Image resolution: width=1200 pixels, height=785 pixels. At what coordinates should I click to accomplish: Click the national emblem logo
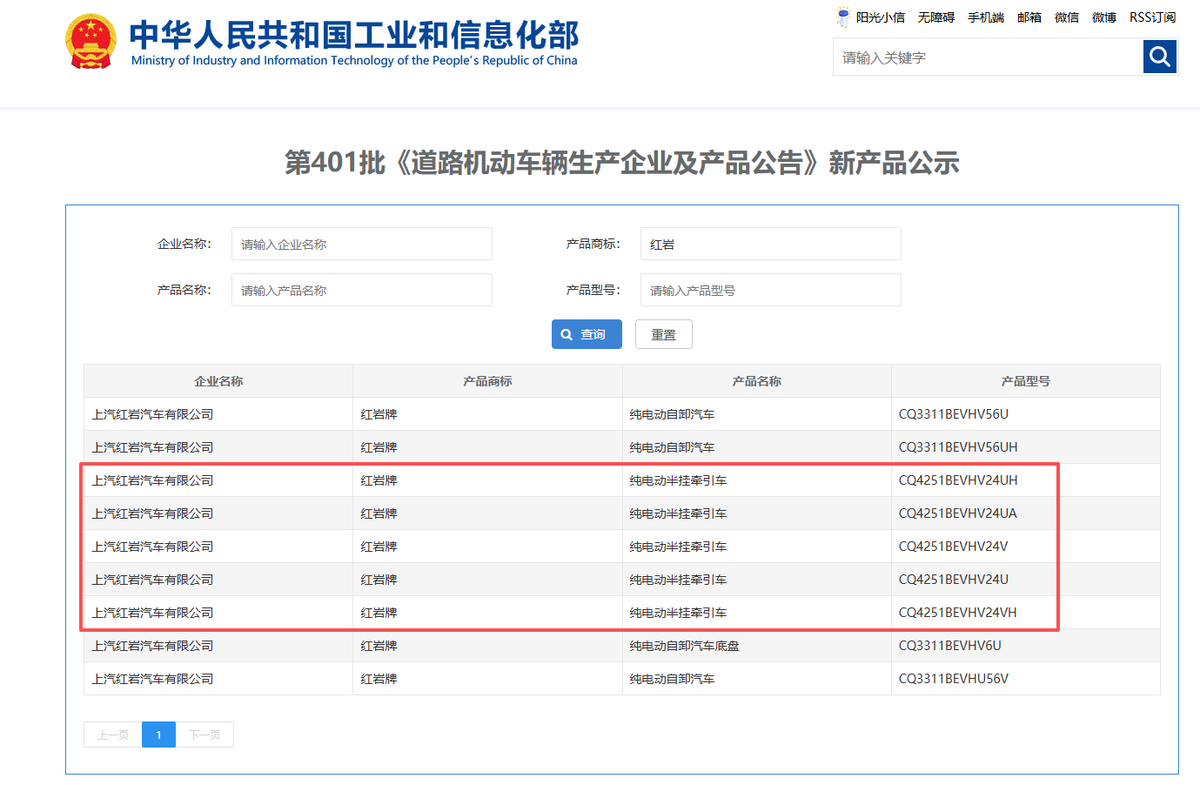coord(90,41)
